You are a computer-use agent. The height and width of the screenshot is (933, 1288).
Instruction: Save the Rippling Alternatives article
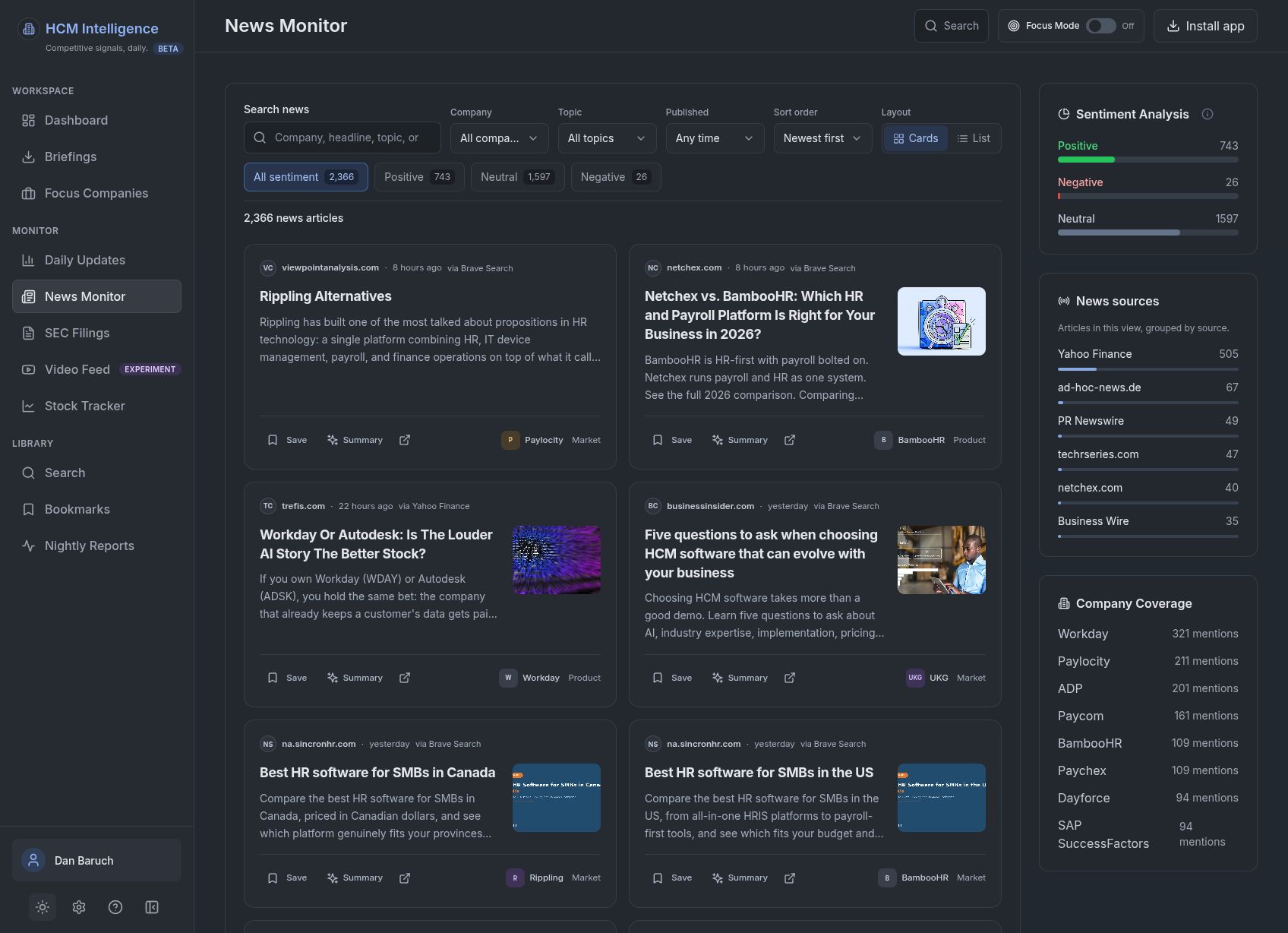tap(287, 440)
